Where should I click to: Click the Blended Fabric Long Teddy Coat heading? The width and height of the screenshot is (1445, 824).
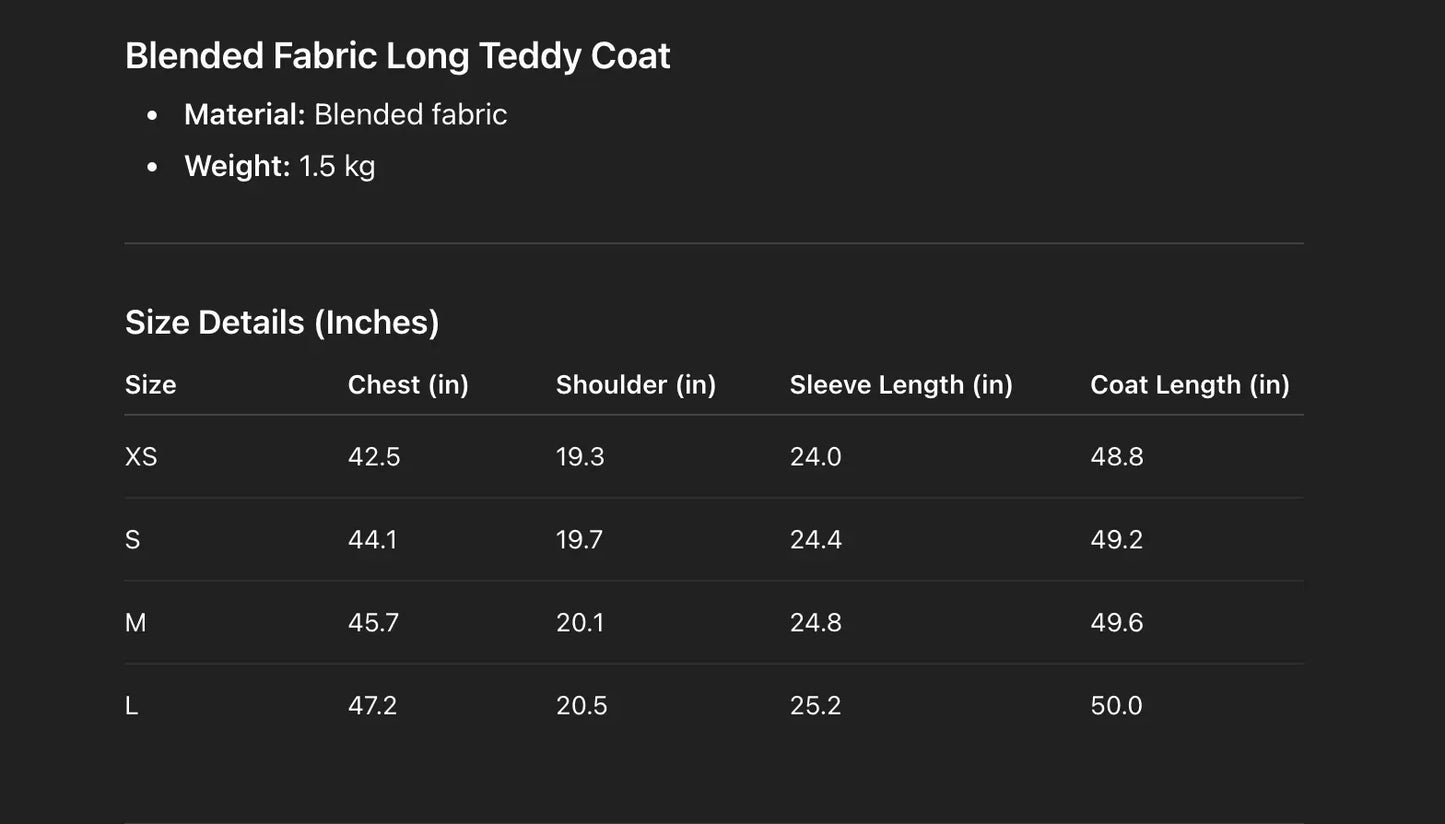(x=397, y=56)
